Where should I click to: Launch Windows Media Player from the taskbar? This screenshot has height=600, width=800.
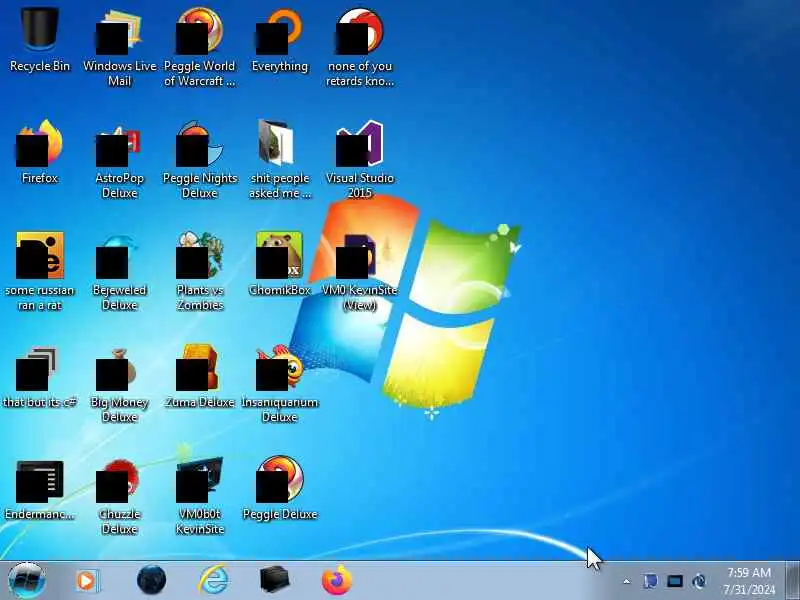pos(88,581)
